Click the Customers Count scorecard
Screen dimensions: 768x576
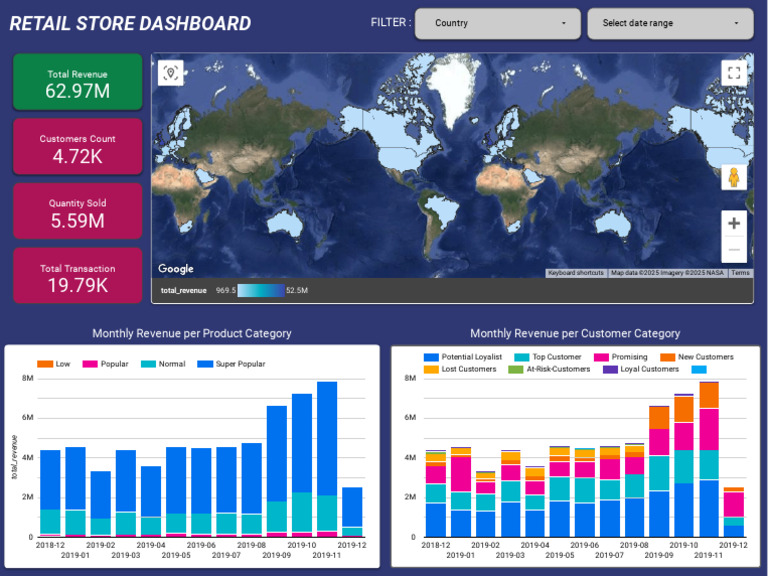pyautogui.click(x=77, y=146)
